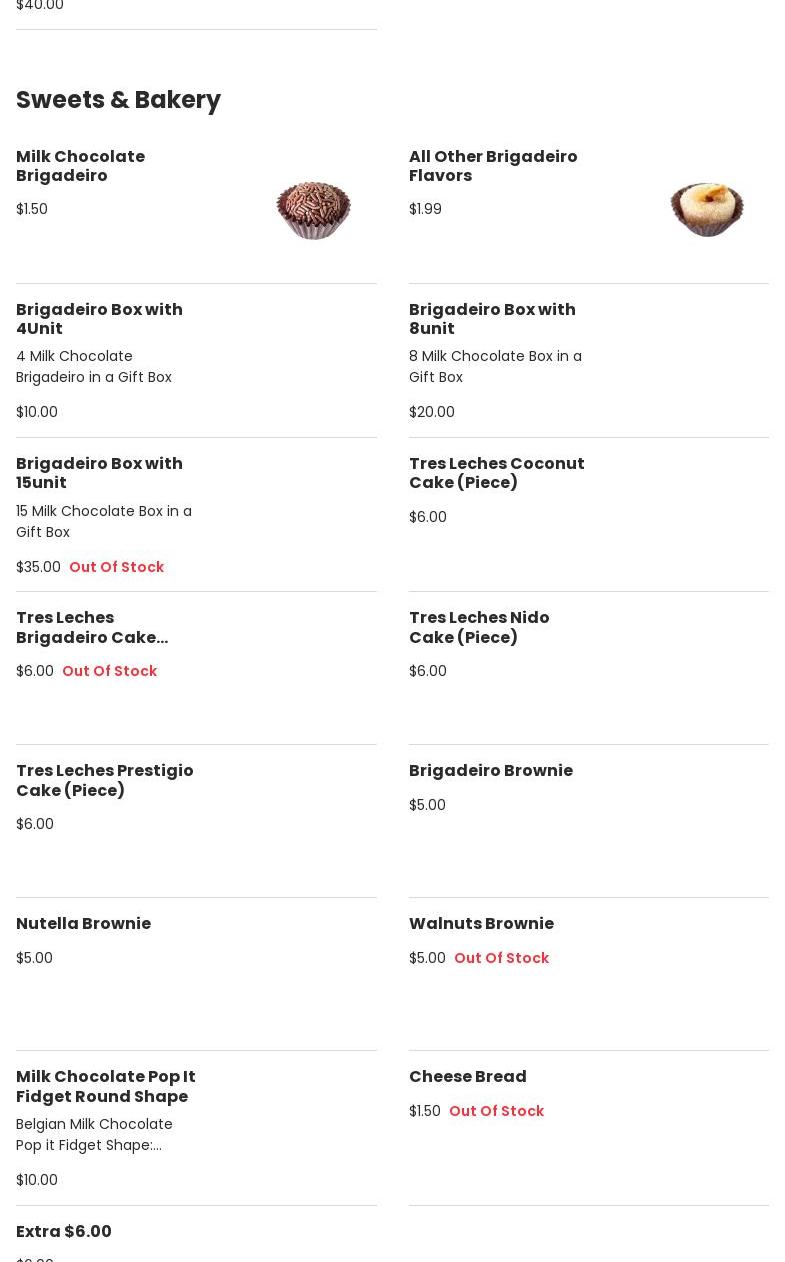Choose the Brigadeiro Box with 8unit
Image resolution: width=785 pixels, height=1262 pixels.
click(492, 319)
